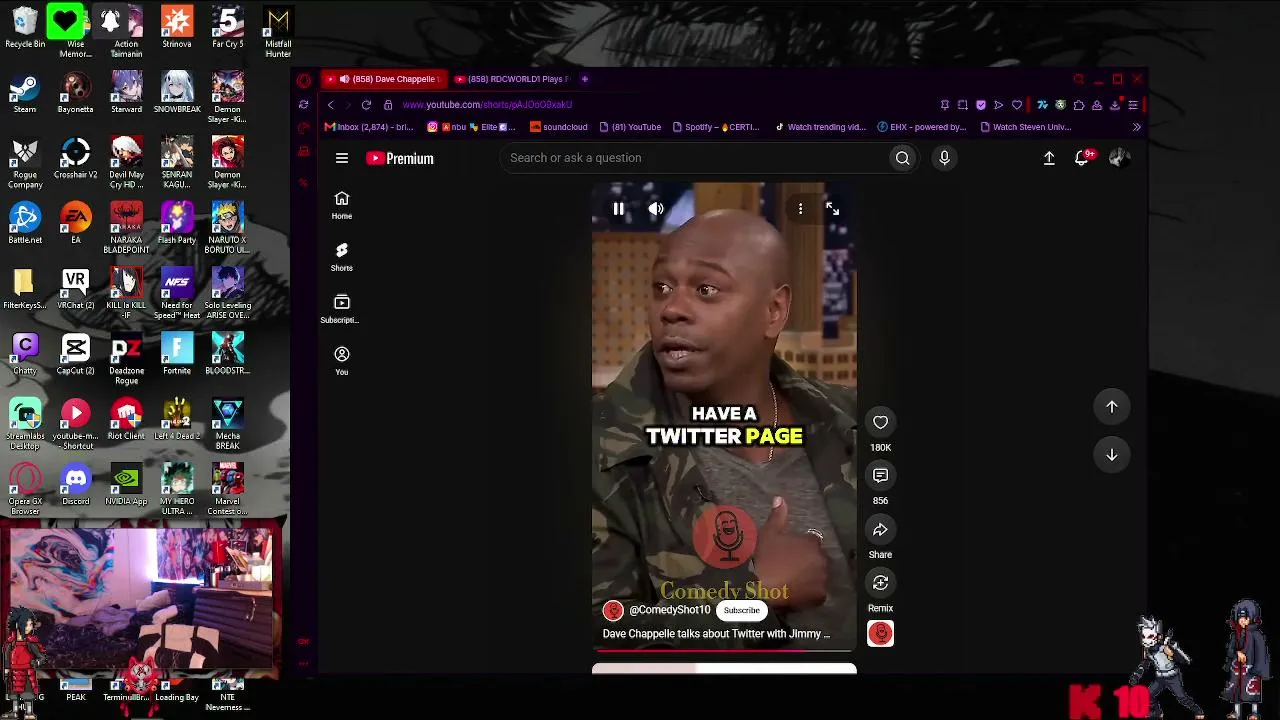Image resolution: width=1280 pixels, height=720 pixels.
Task: Launch the Riot Client shortcut
Action: 126,419
